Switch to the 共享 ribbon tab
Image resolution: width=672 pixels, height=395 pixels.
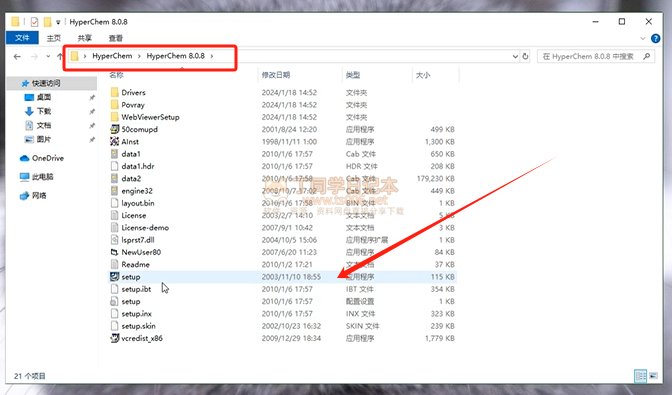click(85, 38)
